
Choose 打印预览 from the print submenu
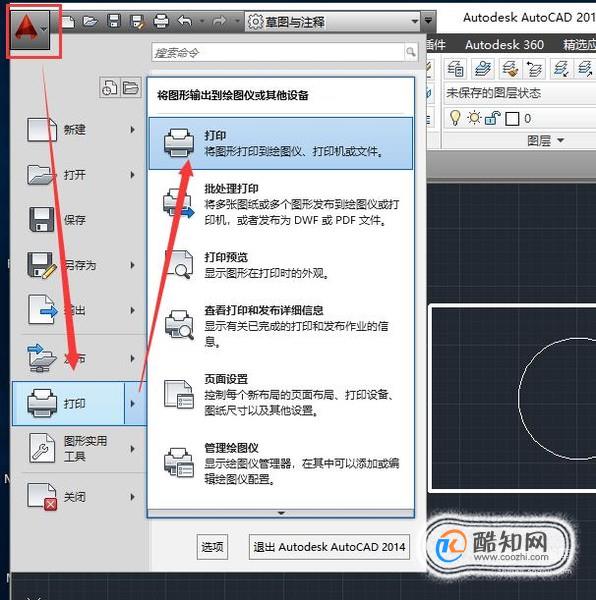coord(281,265)
